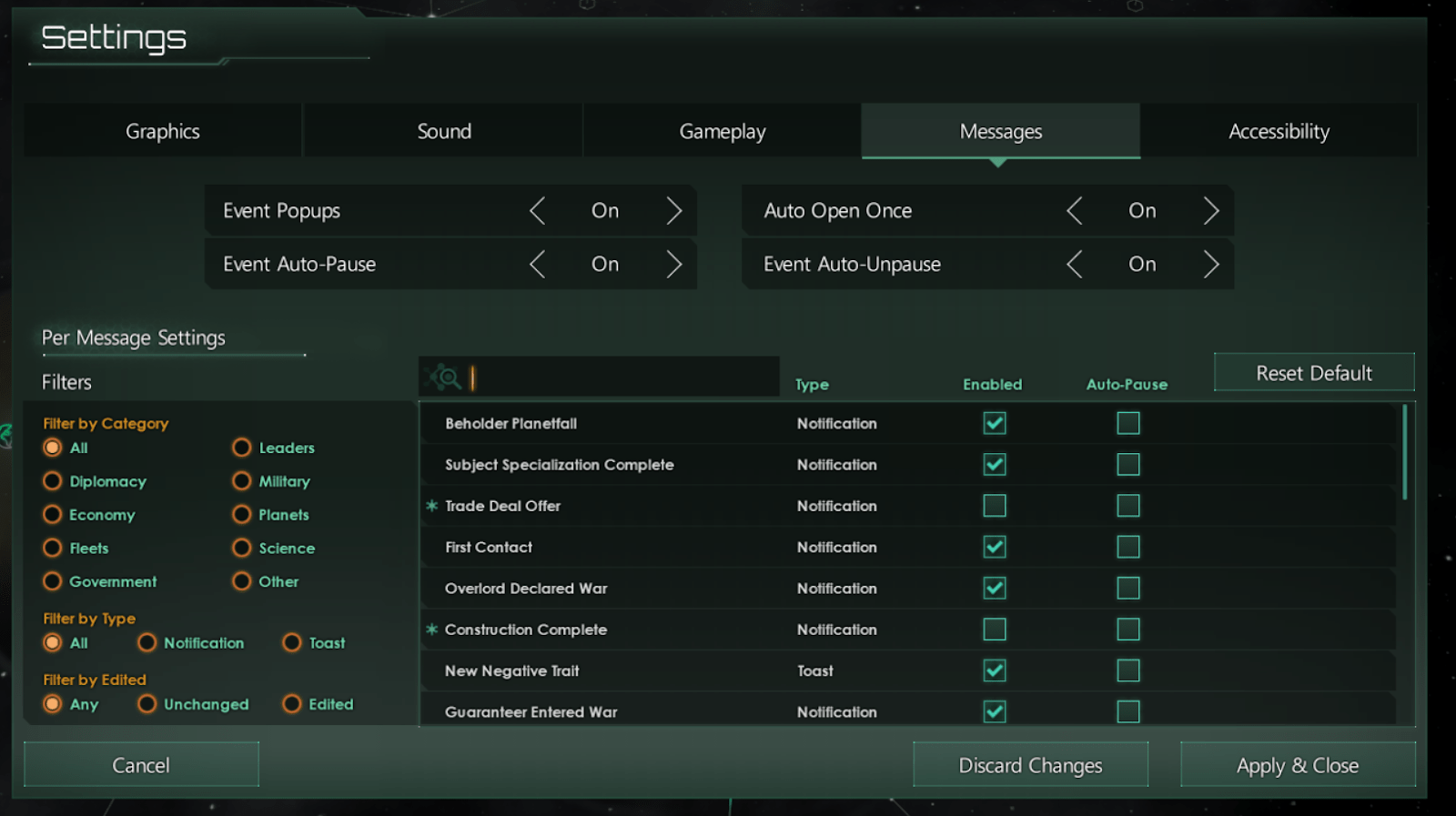Click the Reset Default button
This screenshot has height=816, width=1456.
click(1314, 373)
